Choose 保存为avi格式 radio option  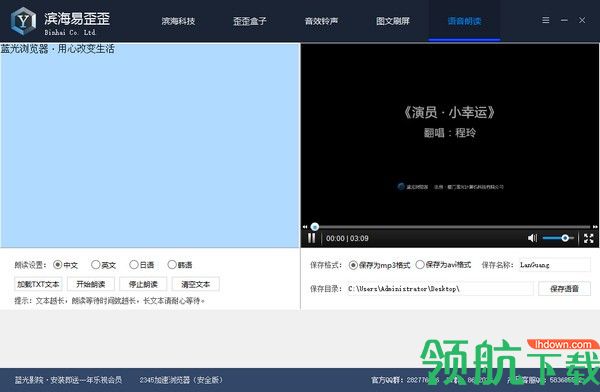(420, 265)
